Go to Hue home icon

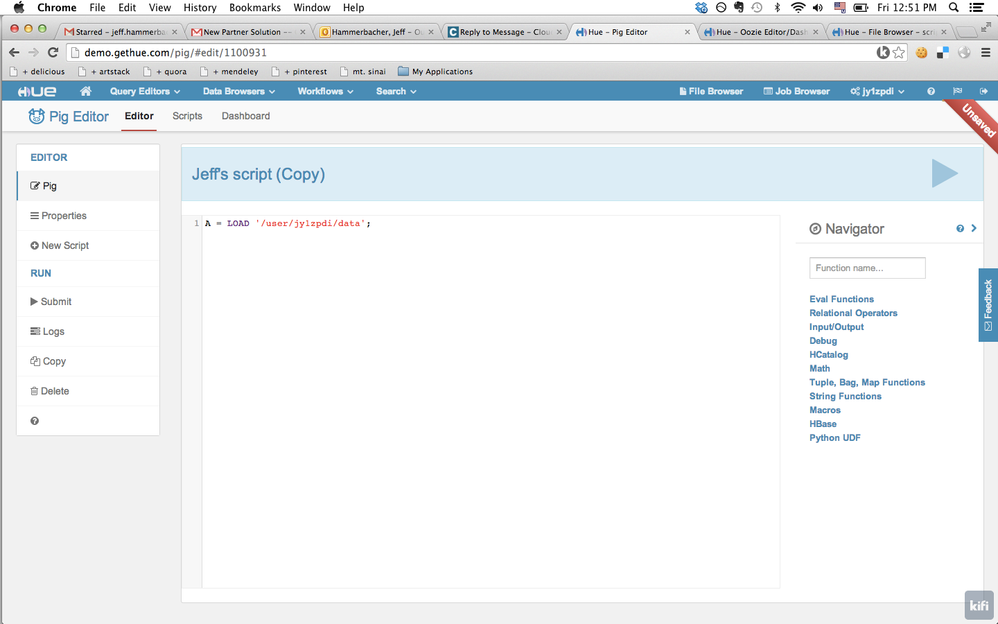coord(85,91)
